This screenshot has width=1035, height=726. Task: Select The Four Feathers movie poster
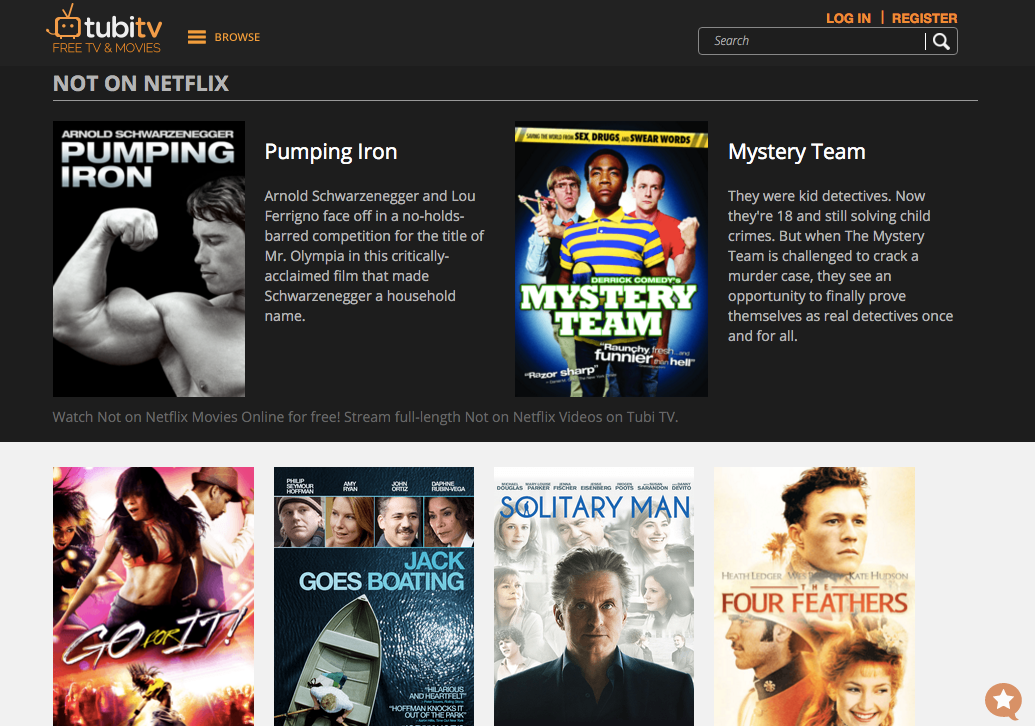pyautogui.click(x=815, y=597)
